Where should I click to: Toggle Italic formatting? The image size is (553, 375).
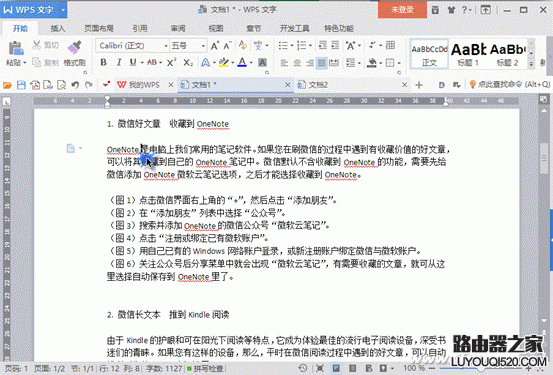[x=119, y=63]
